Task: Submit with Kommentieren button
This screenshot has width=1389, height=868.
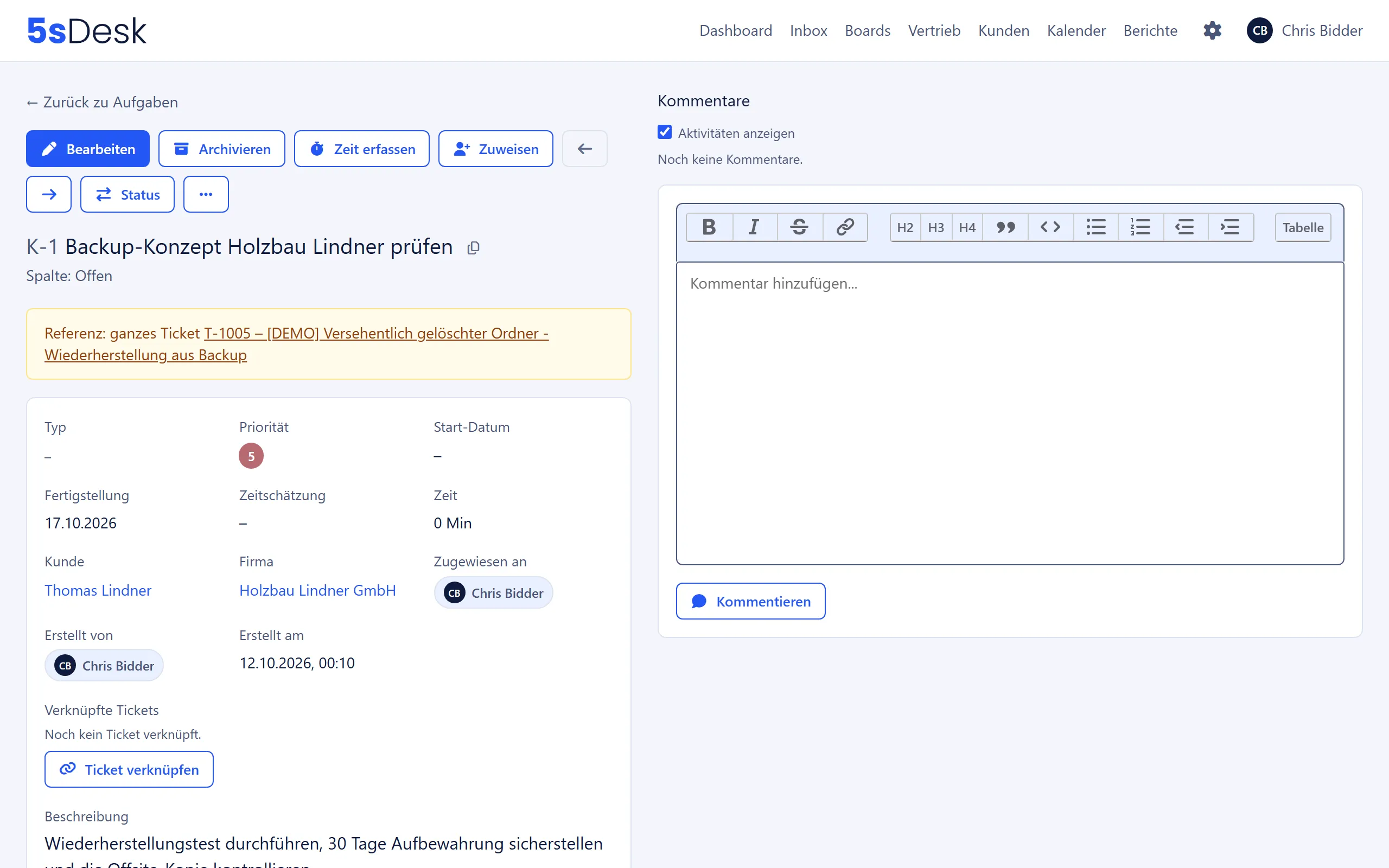Action: click(751, 601)
